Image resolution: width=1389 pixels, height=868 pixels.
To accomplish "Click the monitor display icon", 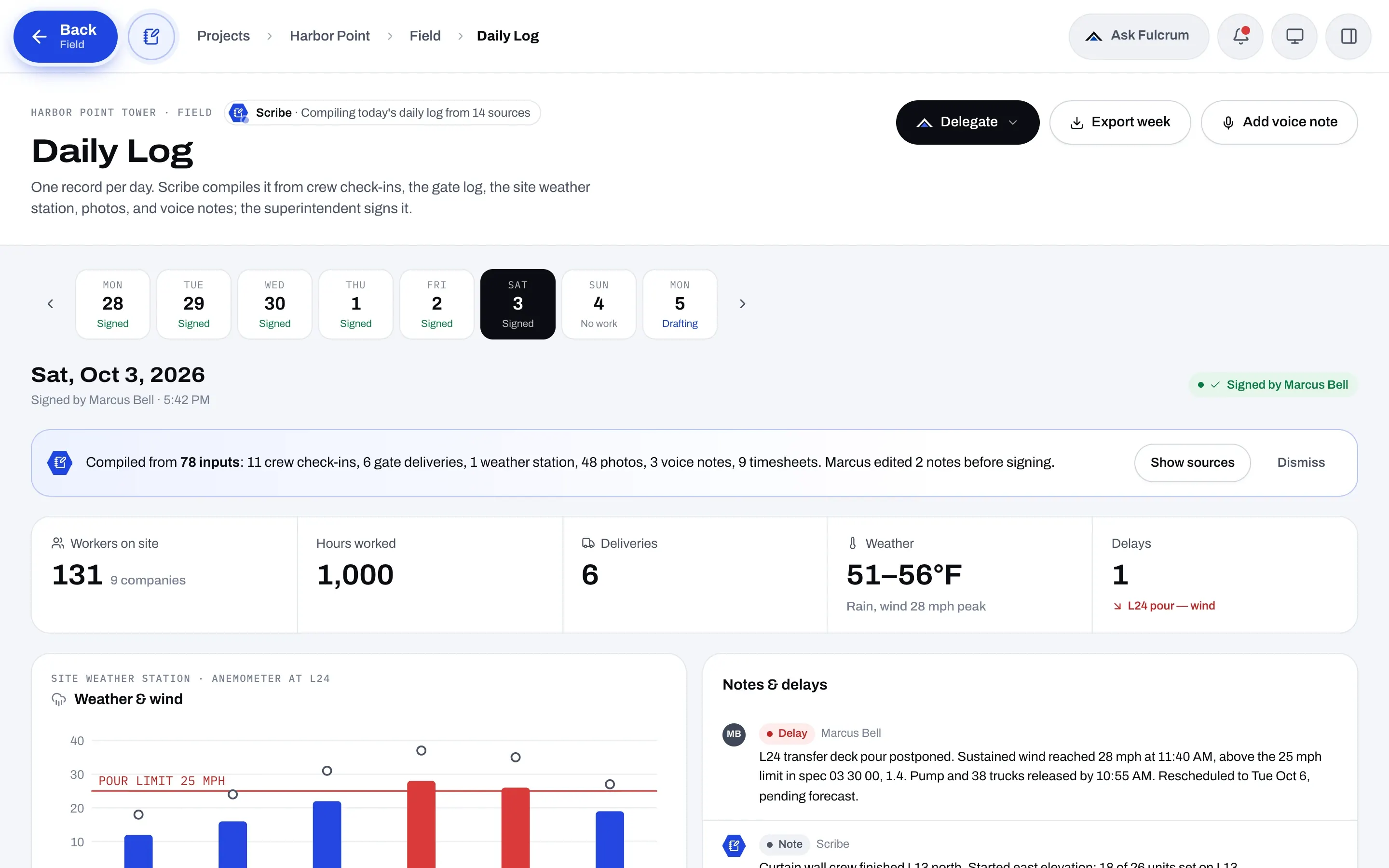I will (1294, 36).
